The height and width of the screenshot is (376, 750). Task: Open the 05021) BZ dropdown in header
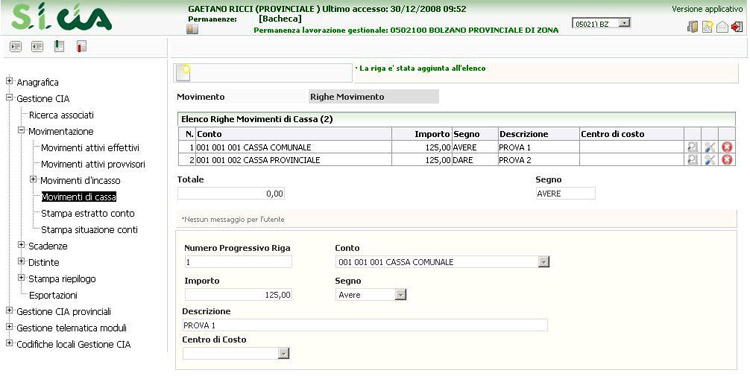point(624,23)
